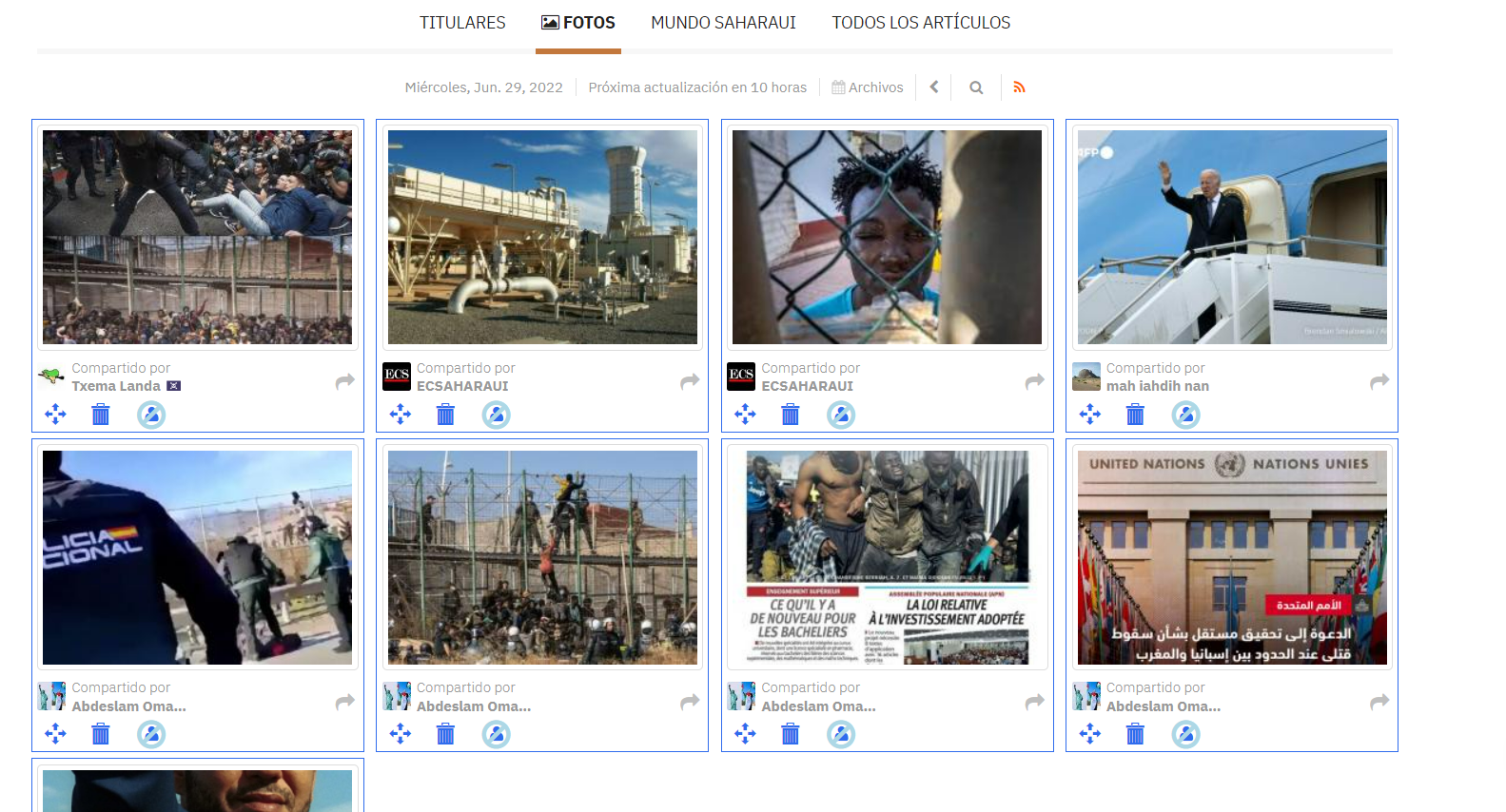Viewport: 1506px width, 812px height.
Task: Click Txema Landa's green bird avatar
Action: [x=51, y=377]
